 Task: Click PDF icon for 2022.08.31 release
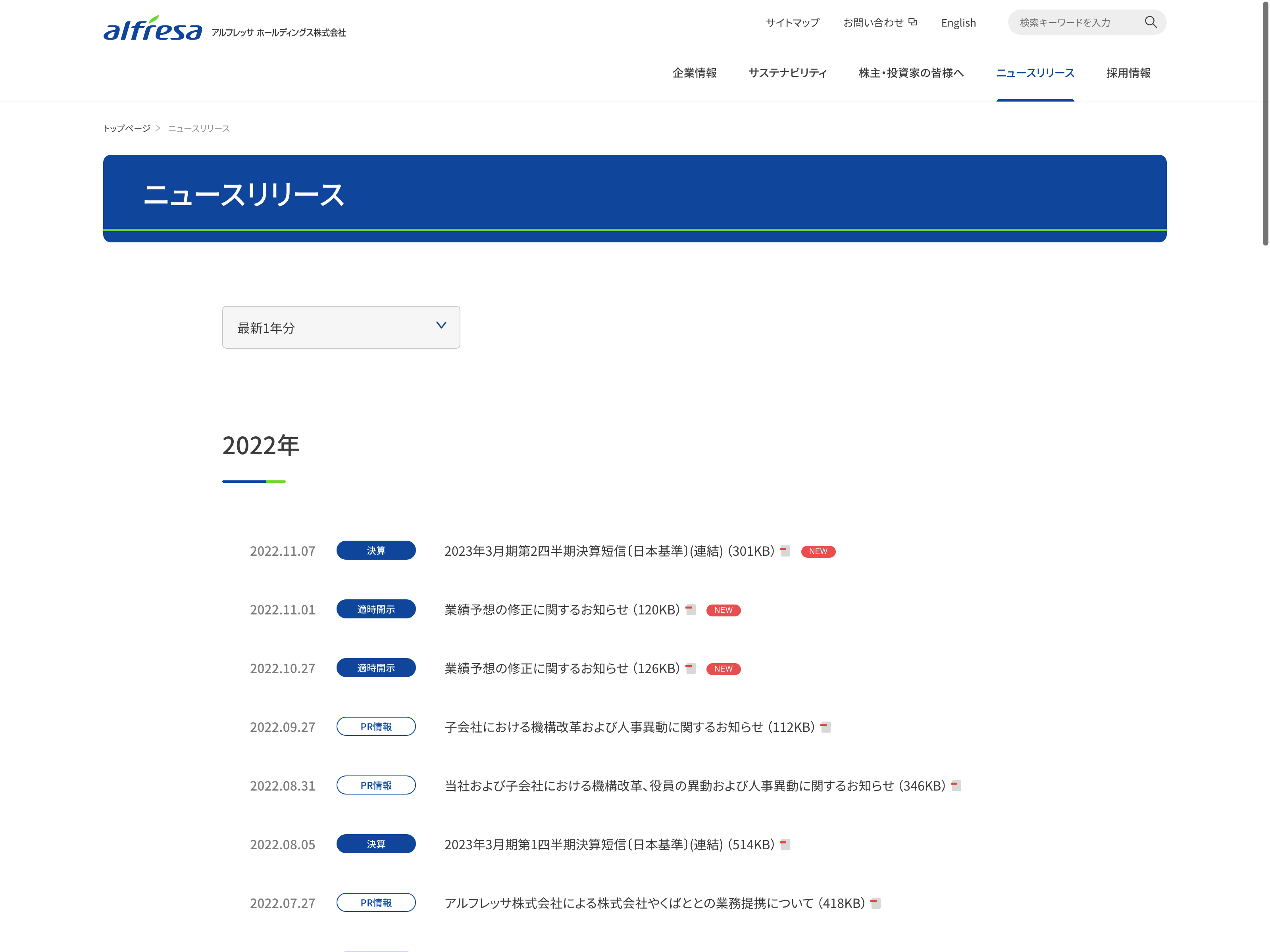tap(956, 785)
